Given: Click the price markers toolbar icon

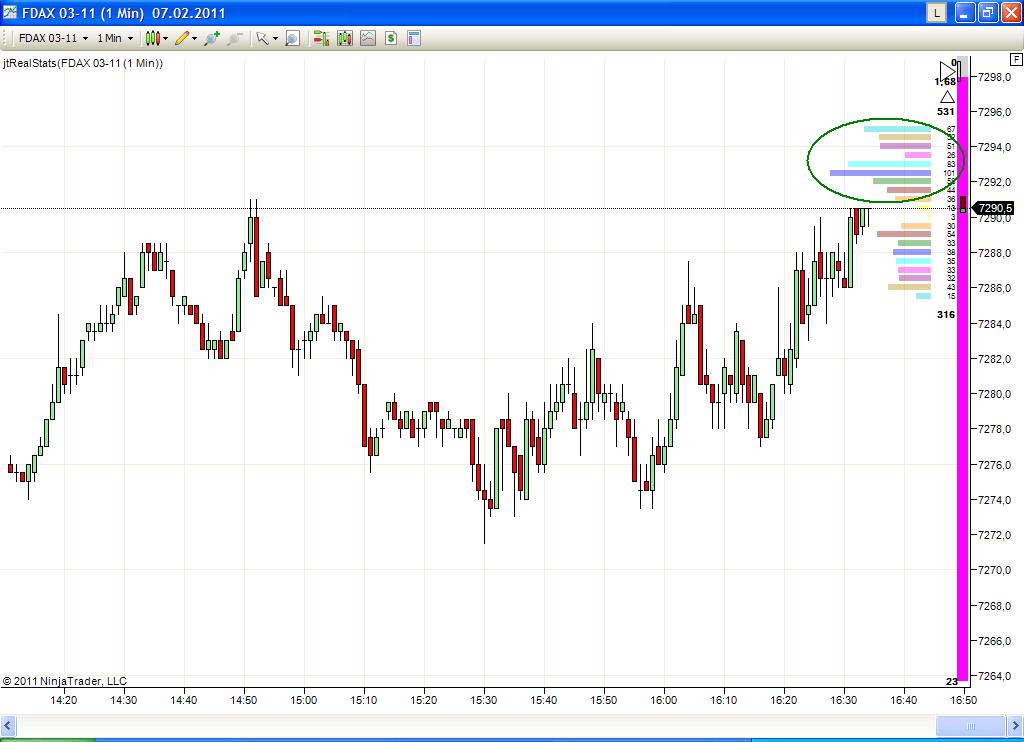Looking at the screenshot, I should point(320,38).
